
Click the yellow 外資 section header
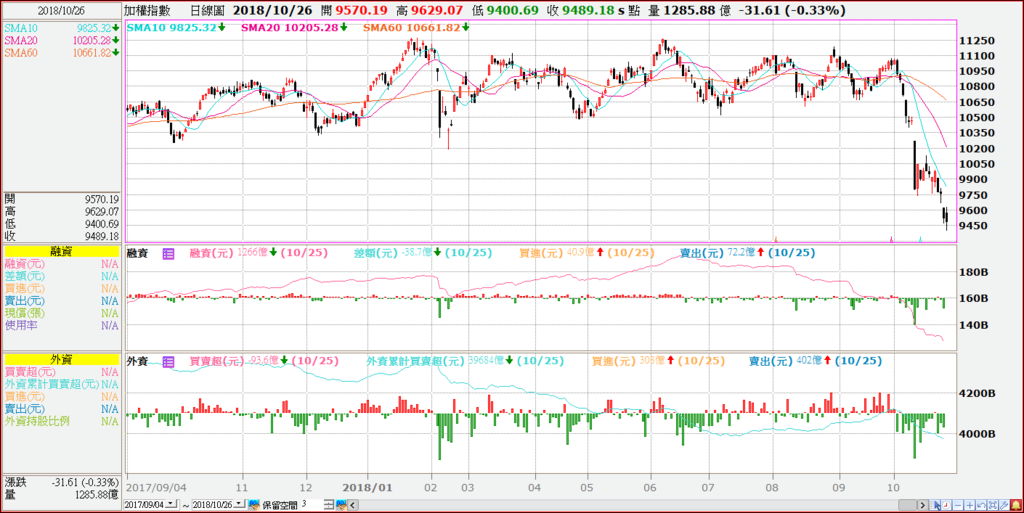click(x=61, y=360)
